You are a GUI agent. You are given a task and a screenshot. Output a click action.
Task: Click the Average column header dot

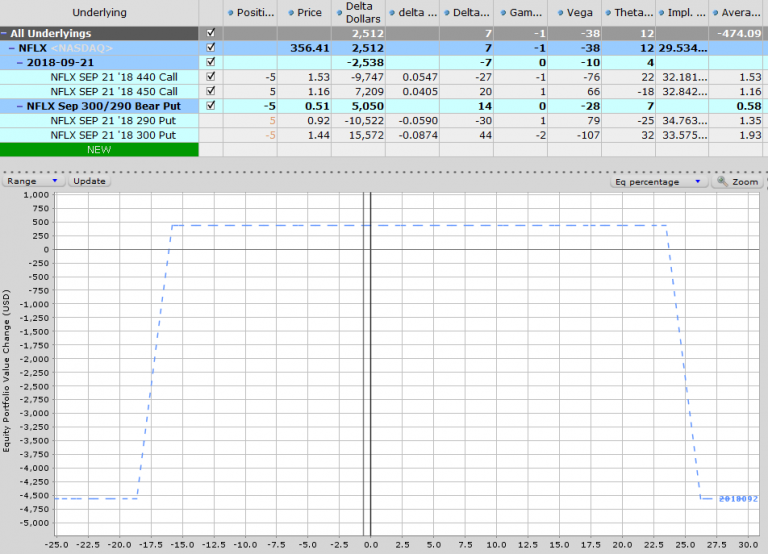point(715,13)
